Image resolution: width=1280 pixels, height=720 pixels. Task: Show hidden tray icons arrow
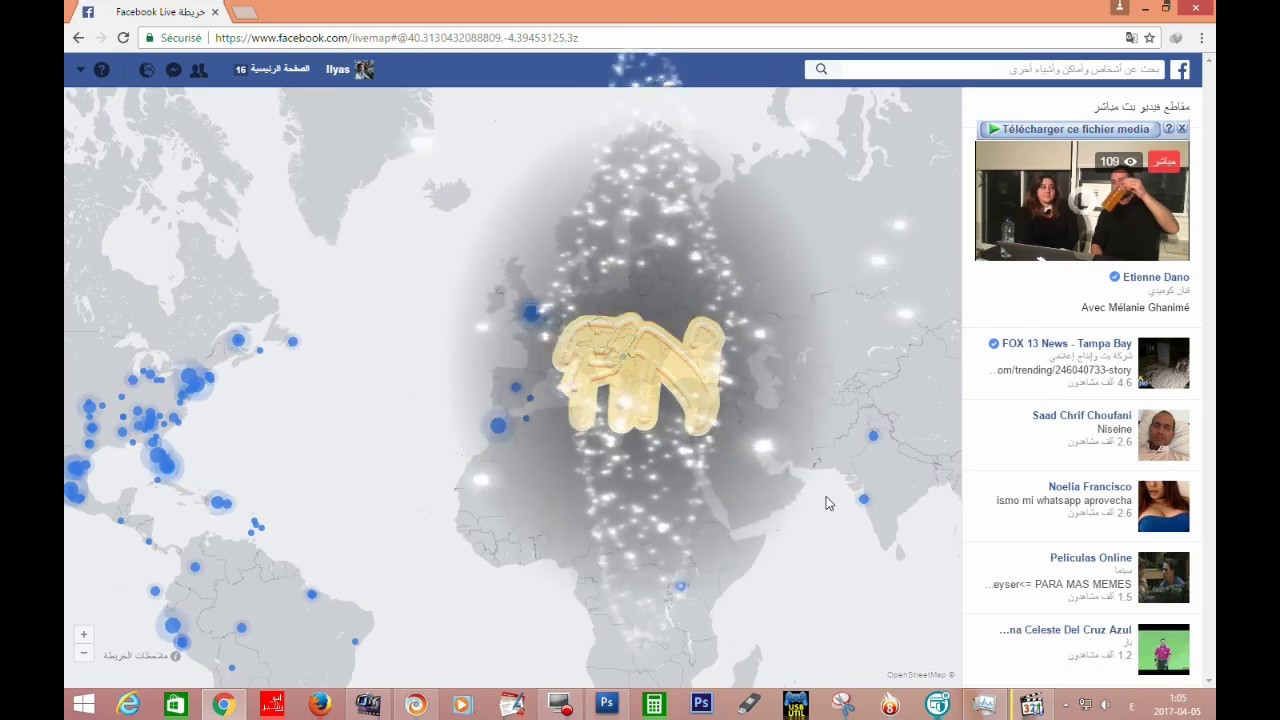point(1066,706)
